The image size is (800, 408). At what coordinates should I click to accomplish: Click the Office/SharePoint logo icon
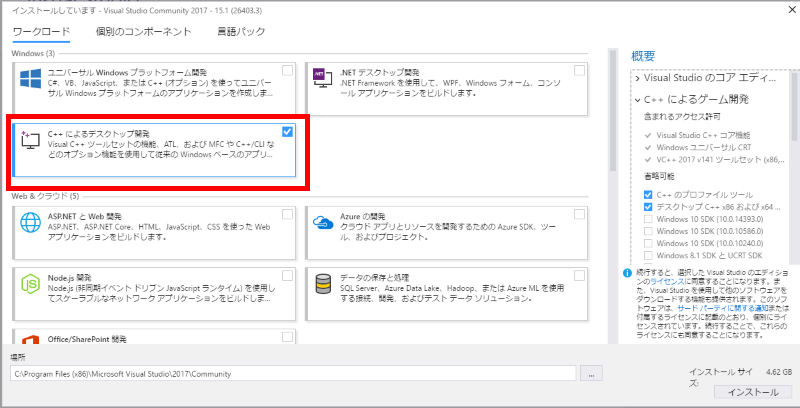[30, 339]
